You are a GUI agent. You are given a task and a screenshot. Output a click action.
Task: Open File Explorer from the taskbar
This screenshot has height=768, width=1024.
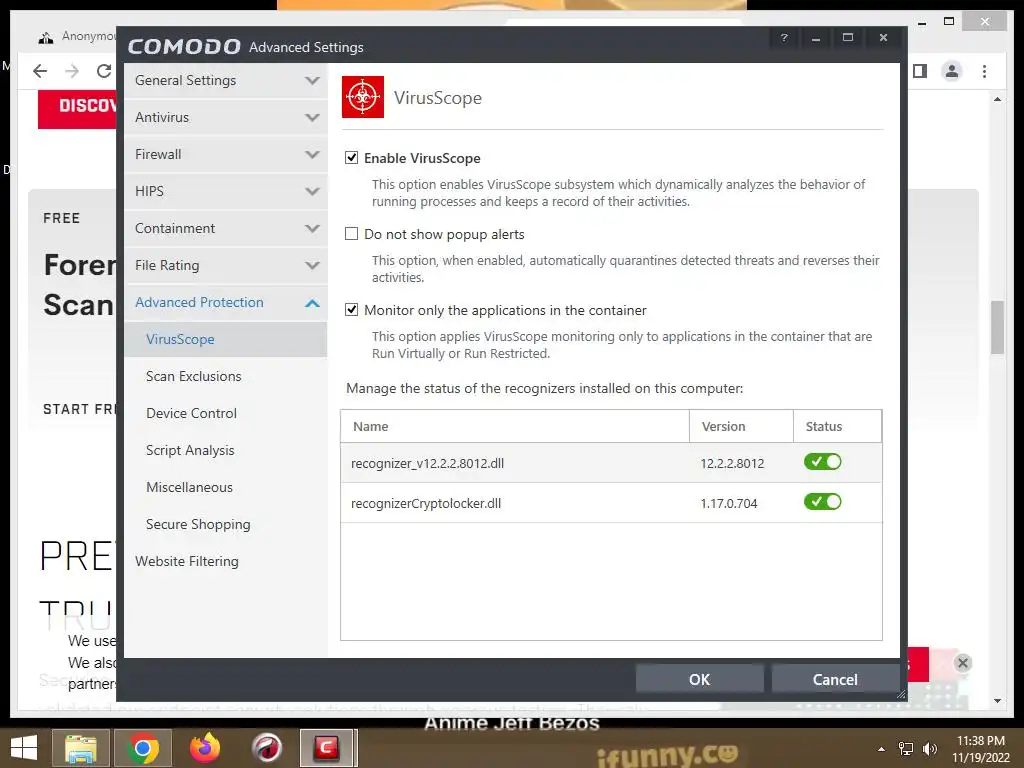(x=80, y=748)
